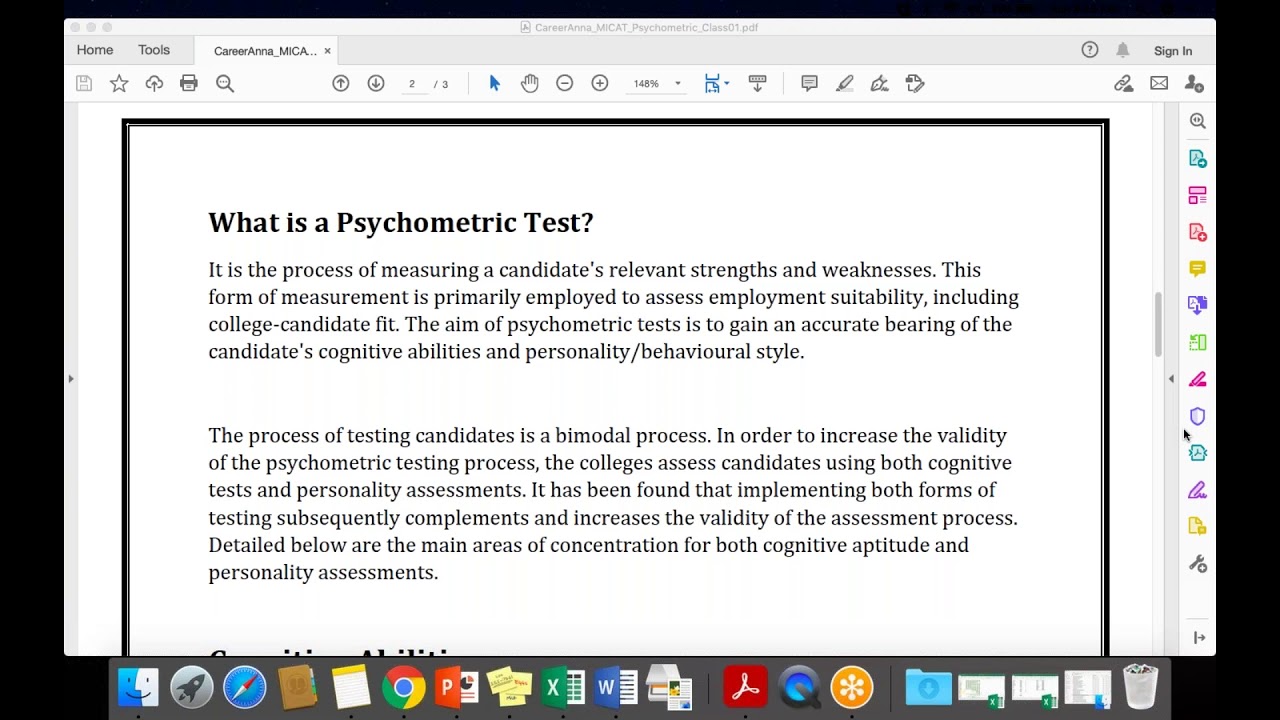Open the Comment tool in the right pane
Image resolution: width=1280 pixels, height=720 pixels.
point(1198,269)
